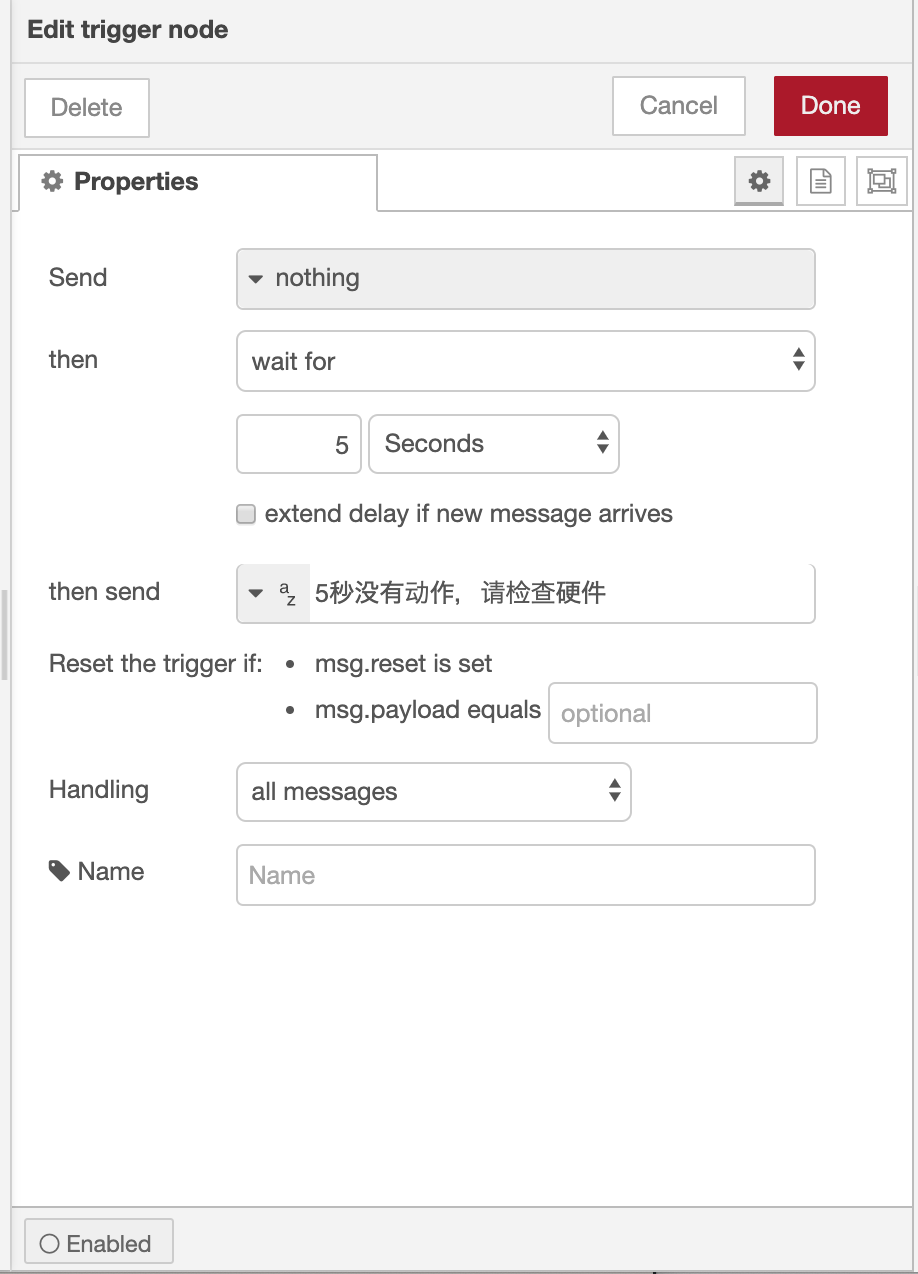
Task: Click the gear icon on the Properties tab
Action: [52, 181]
